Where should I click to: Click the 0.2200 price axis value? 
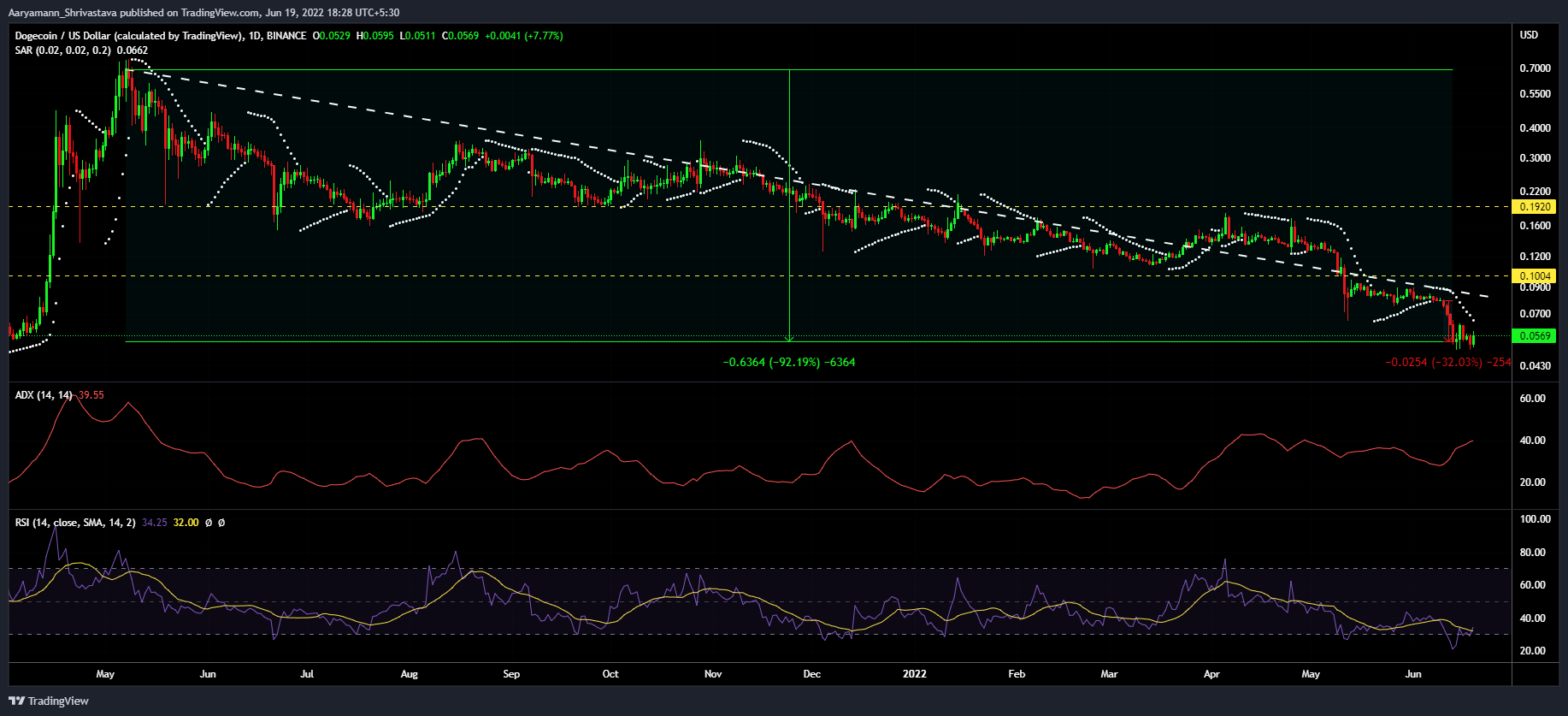pos(1536,192)
